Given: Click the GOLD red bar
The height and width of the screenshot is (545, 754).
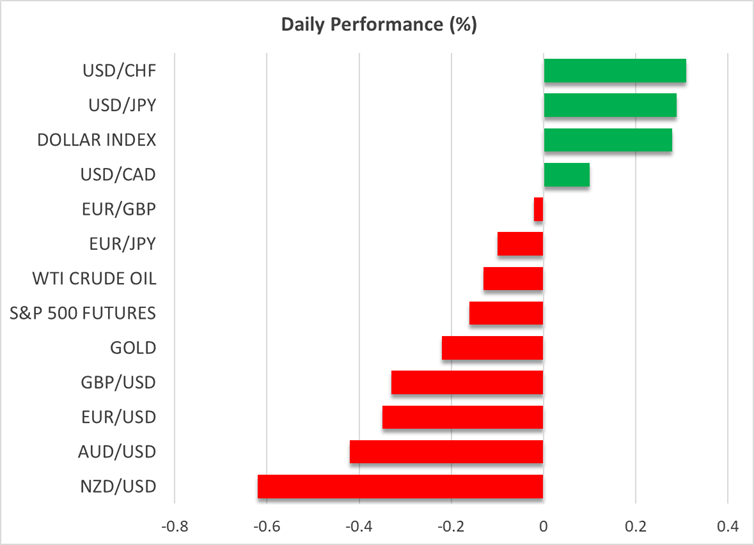Looking at the screenshot, I should pyautogui.click(x=492, y=348).
